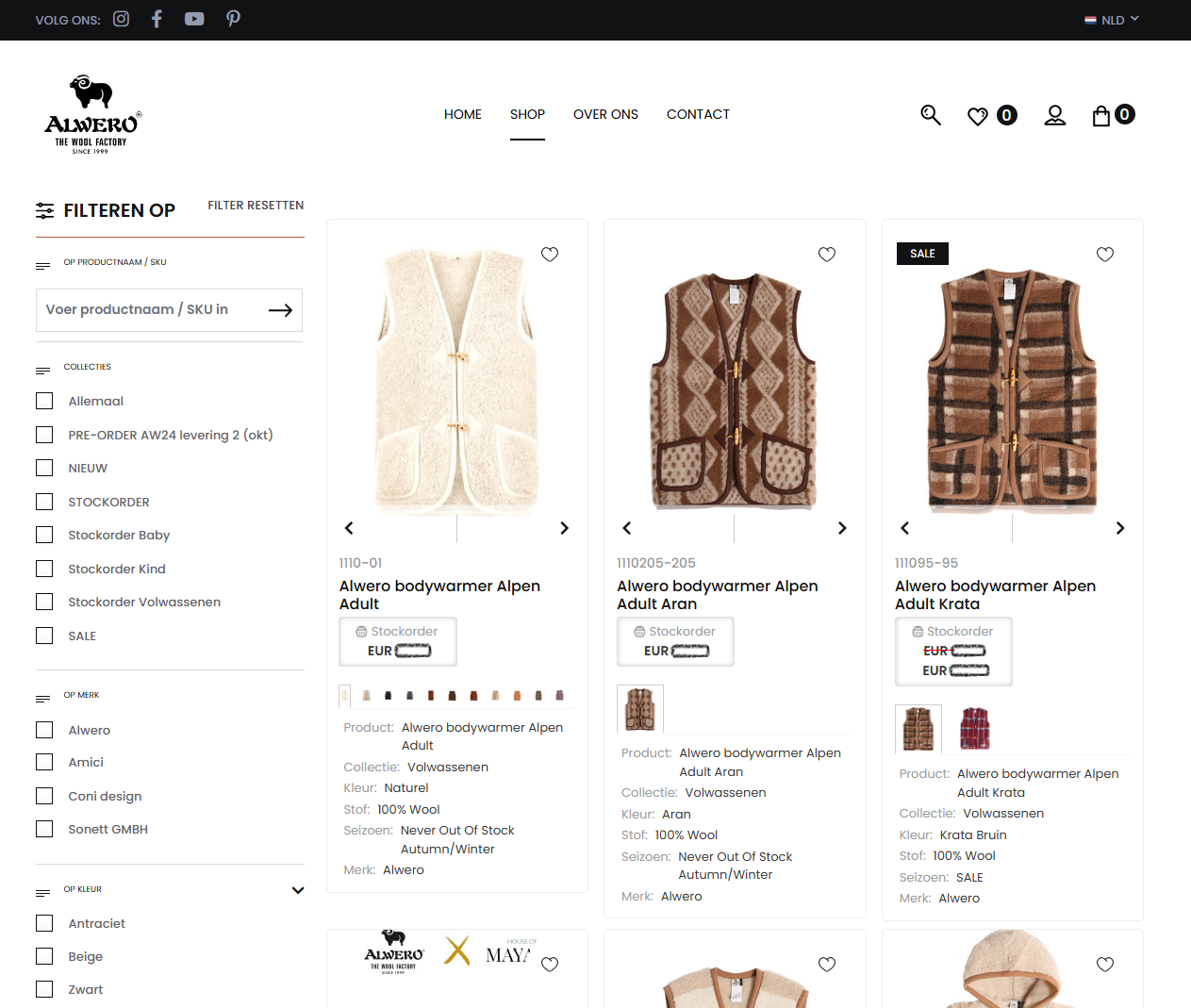Click the Facebook icon in the top bar
Image resolution: width=1191 pixels, height=1008 pixels.
156,19
